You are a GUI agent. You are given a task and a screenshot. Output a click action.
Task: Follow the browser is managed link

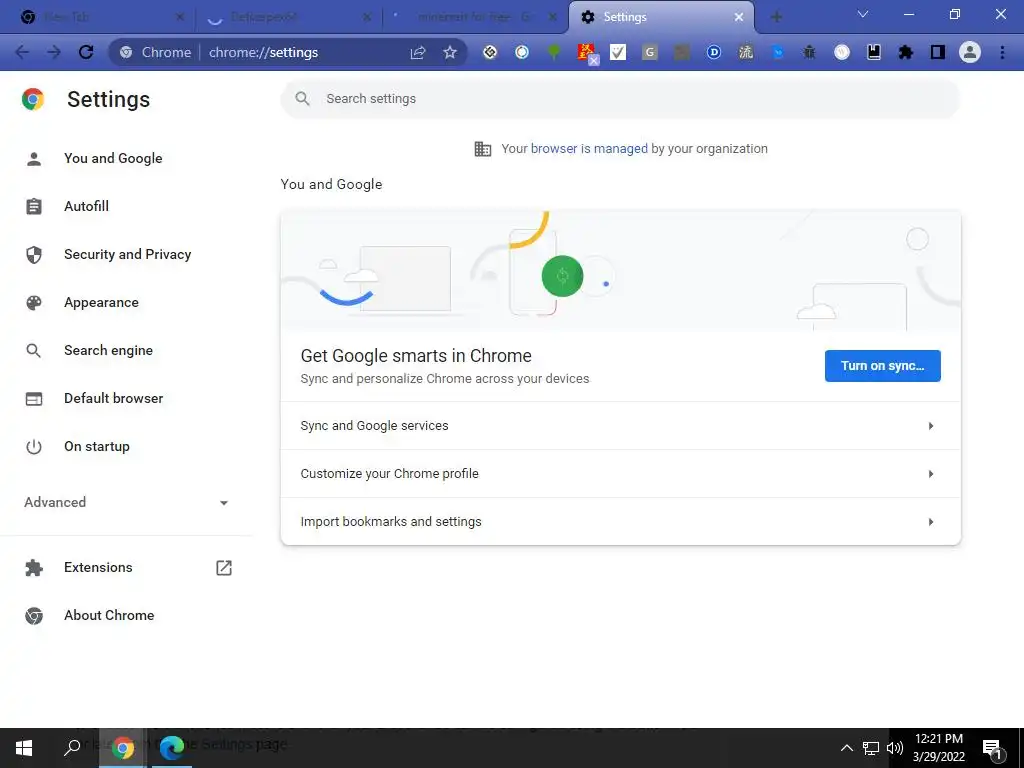click(x=589, y=149)
